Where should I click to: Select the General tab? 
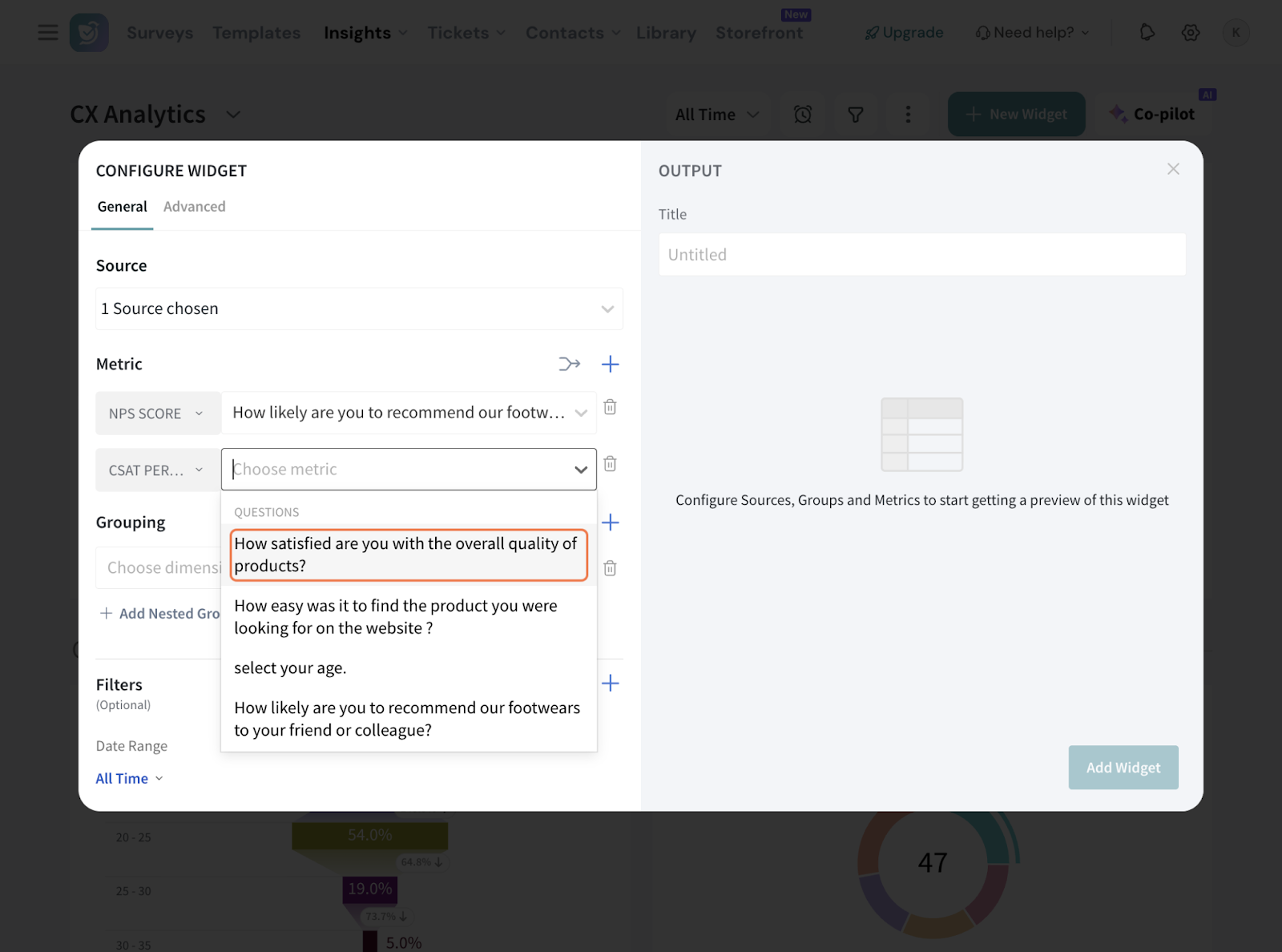[x=122, y=207]
